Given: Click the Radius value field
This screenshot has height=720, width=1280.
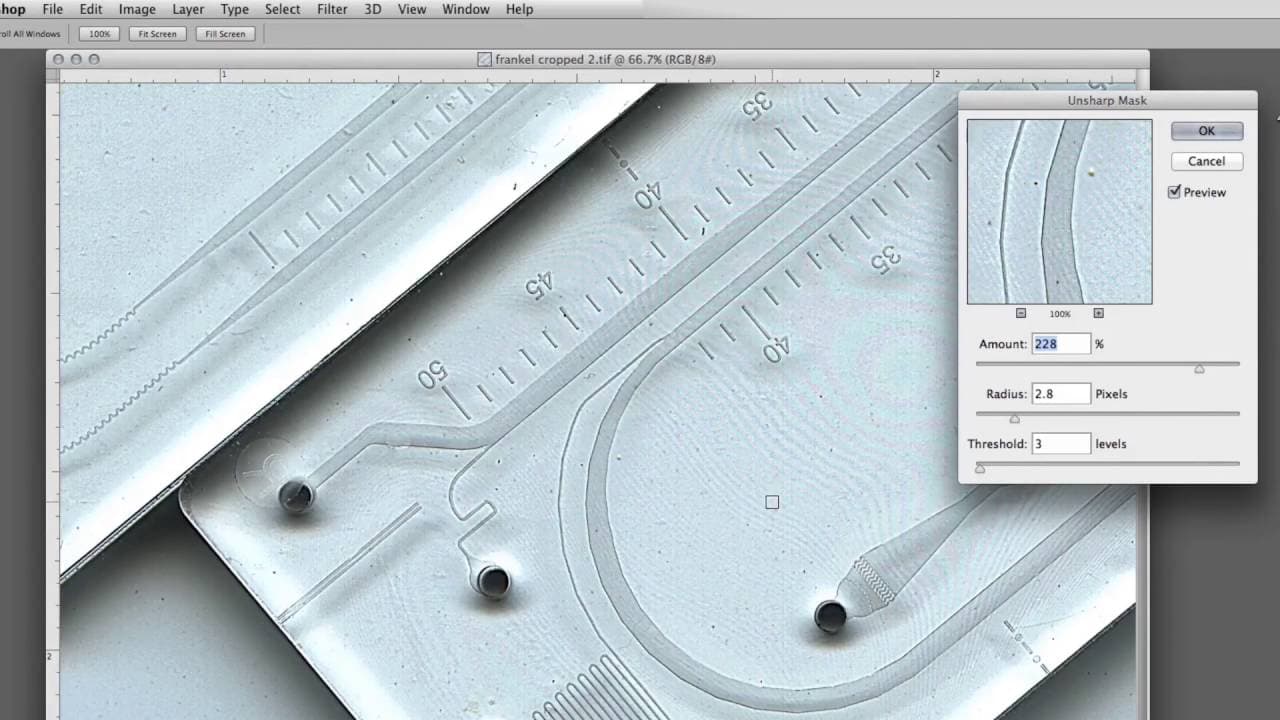Looking at the screenshot, I should point(1061,394).
